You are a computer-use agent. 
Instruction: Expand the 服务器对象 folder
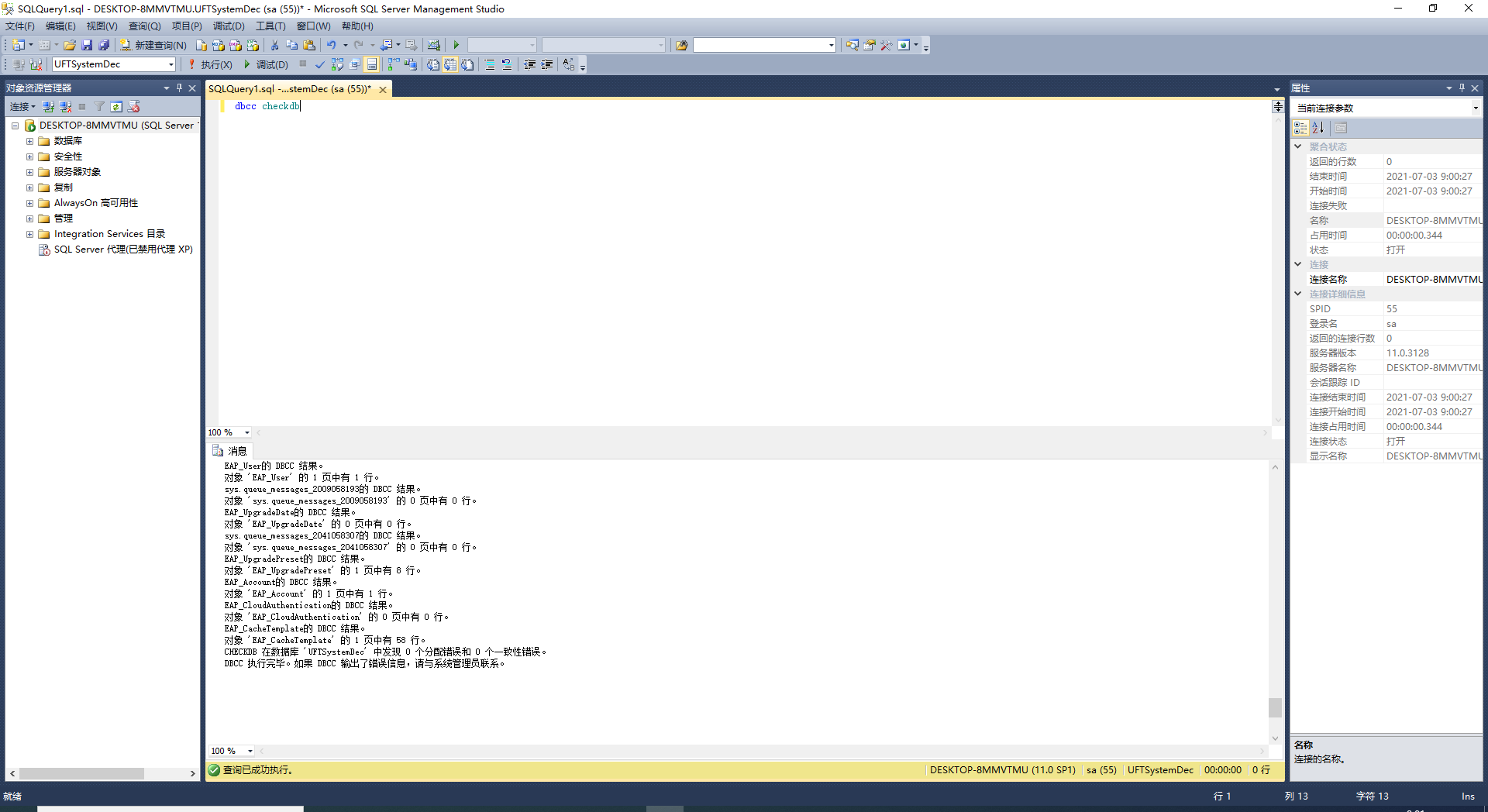click(x=29, y=172)
